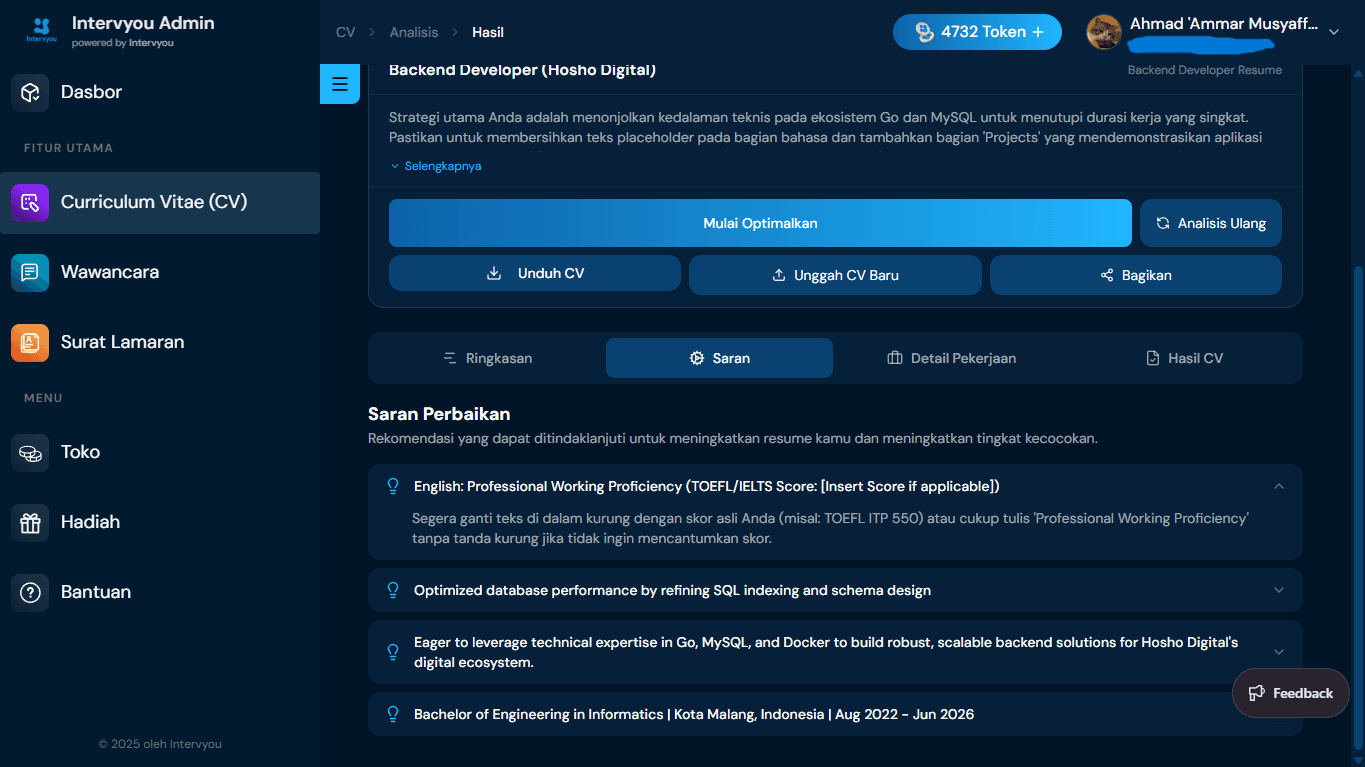Open the Hasil CV tab
The image size is (1365, 767).
(1184, 358)
